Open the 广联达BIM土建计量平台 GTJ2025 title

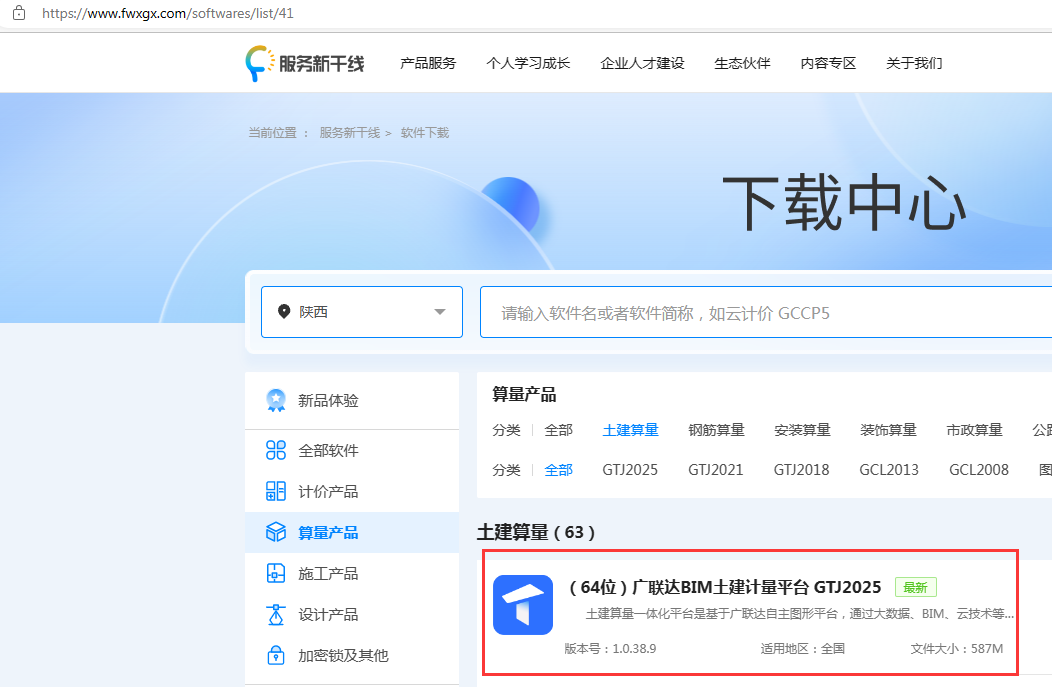pyautogui.click(x=725, y=587)
